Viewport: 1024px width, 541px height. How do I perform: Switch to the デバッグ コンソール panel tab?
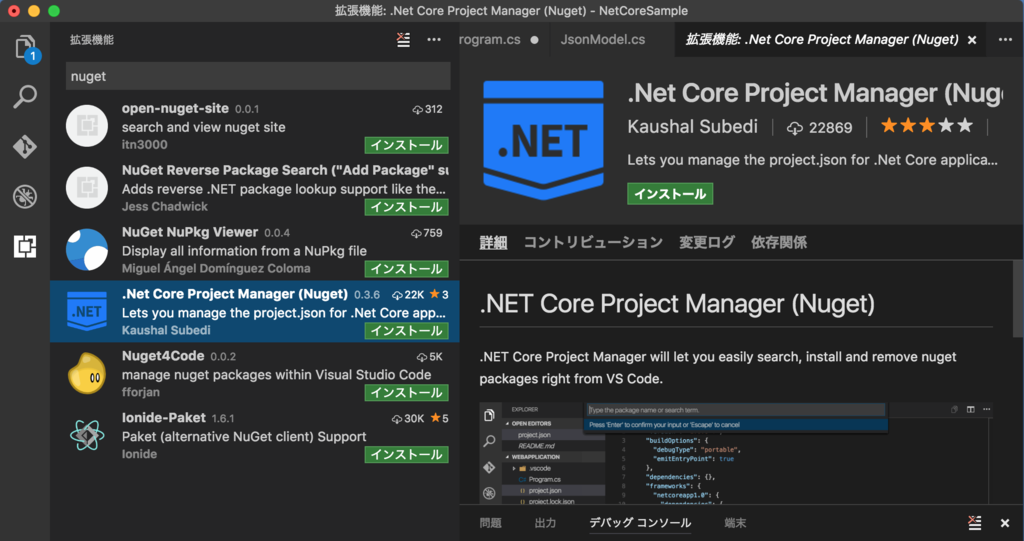pyautogui.click(x=640, y=523)
